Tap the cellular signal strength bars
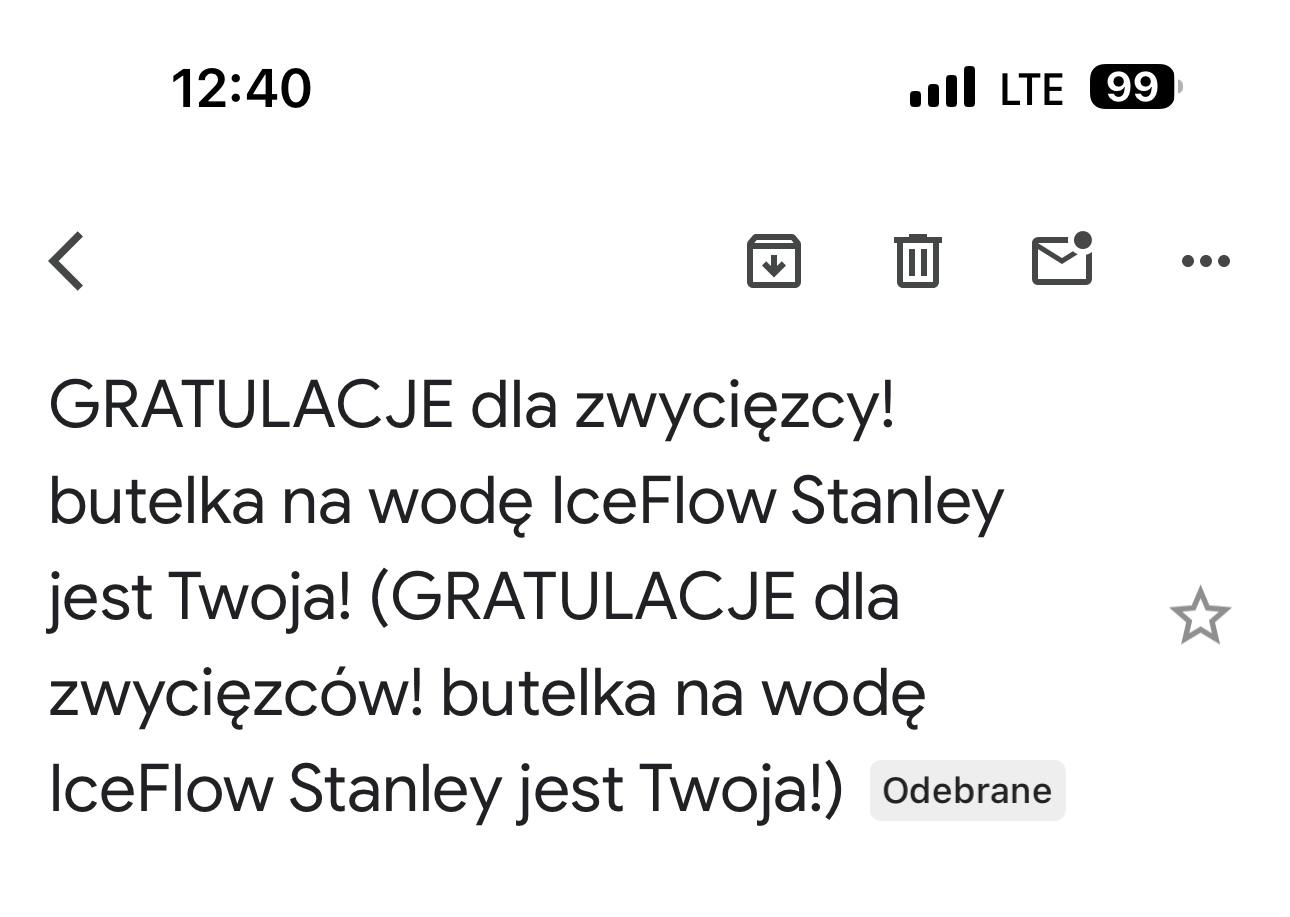 click(942, 88)
